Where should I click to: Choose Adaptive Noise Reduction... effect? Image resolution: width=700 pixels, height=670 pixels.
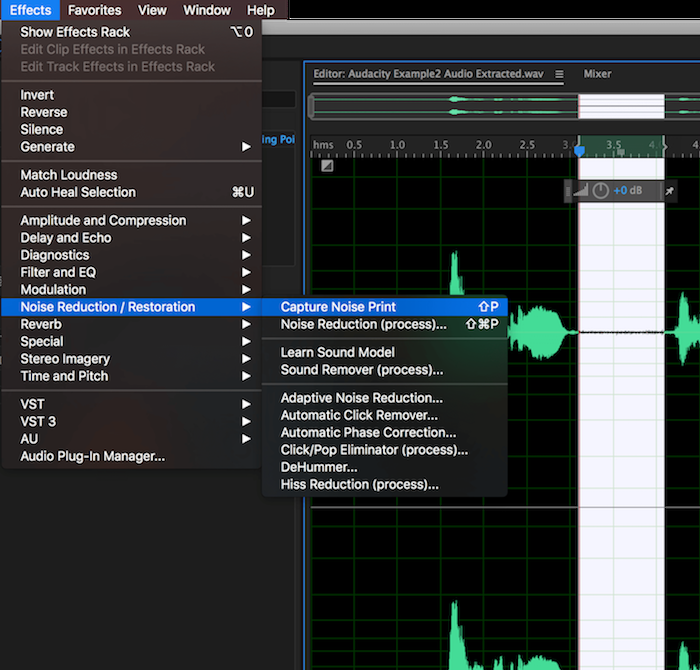pyautogui.click(x=361, y=398)
